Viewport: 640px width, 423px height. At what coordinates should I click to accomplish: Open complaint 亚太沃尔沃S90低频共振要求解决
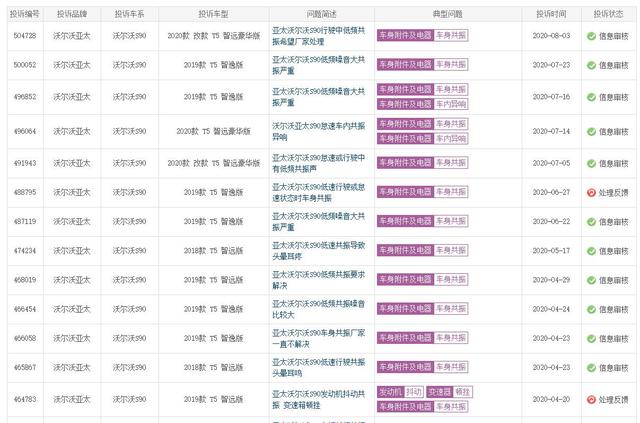318,280
